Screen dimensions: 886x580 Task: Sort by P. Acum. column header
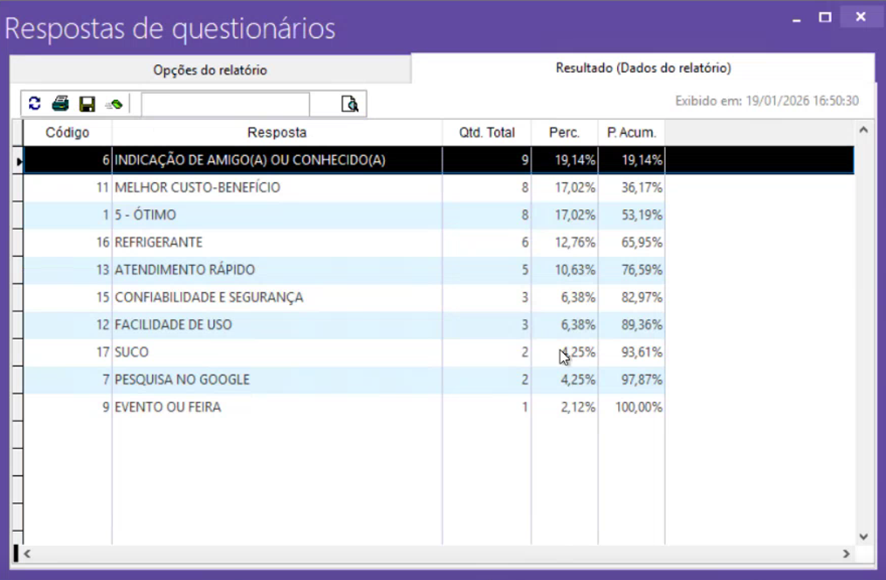[x=631, y=132]
